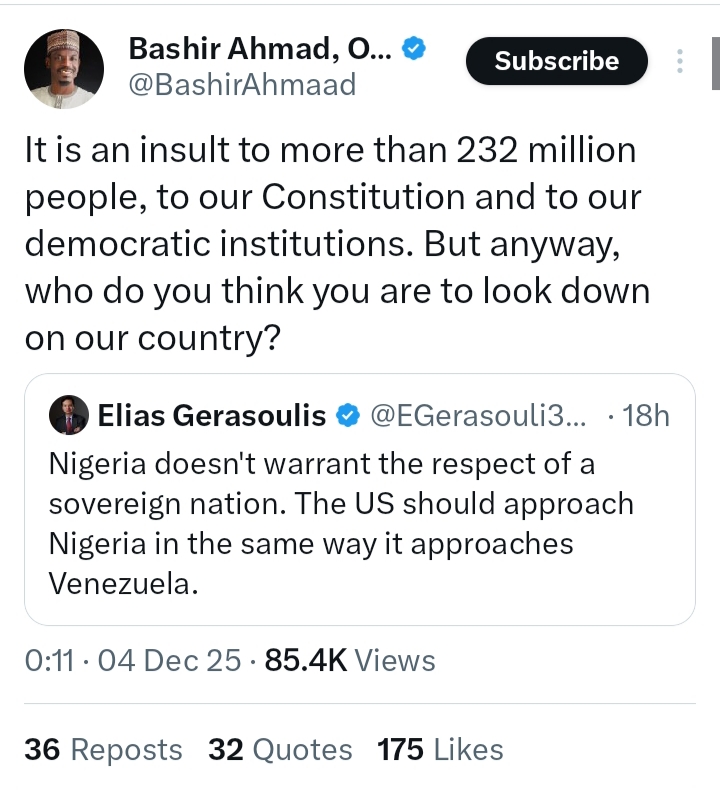
Task: Open the quoted tweet about Nigeria
Action: click(340, 523)
